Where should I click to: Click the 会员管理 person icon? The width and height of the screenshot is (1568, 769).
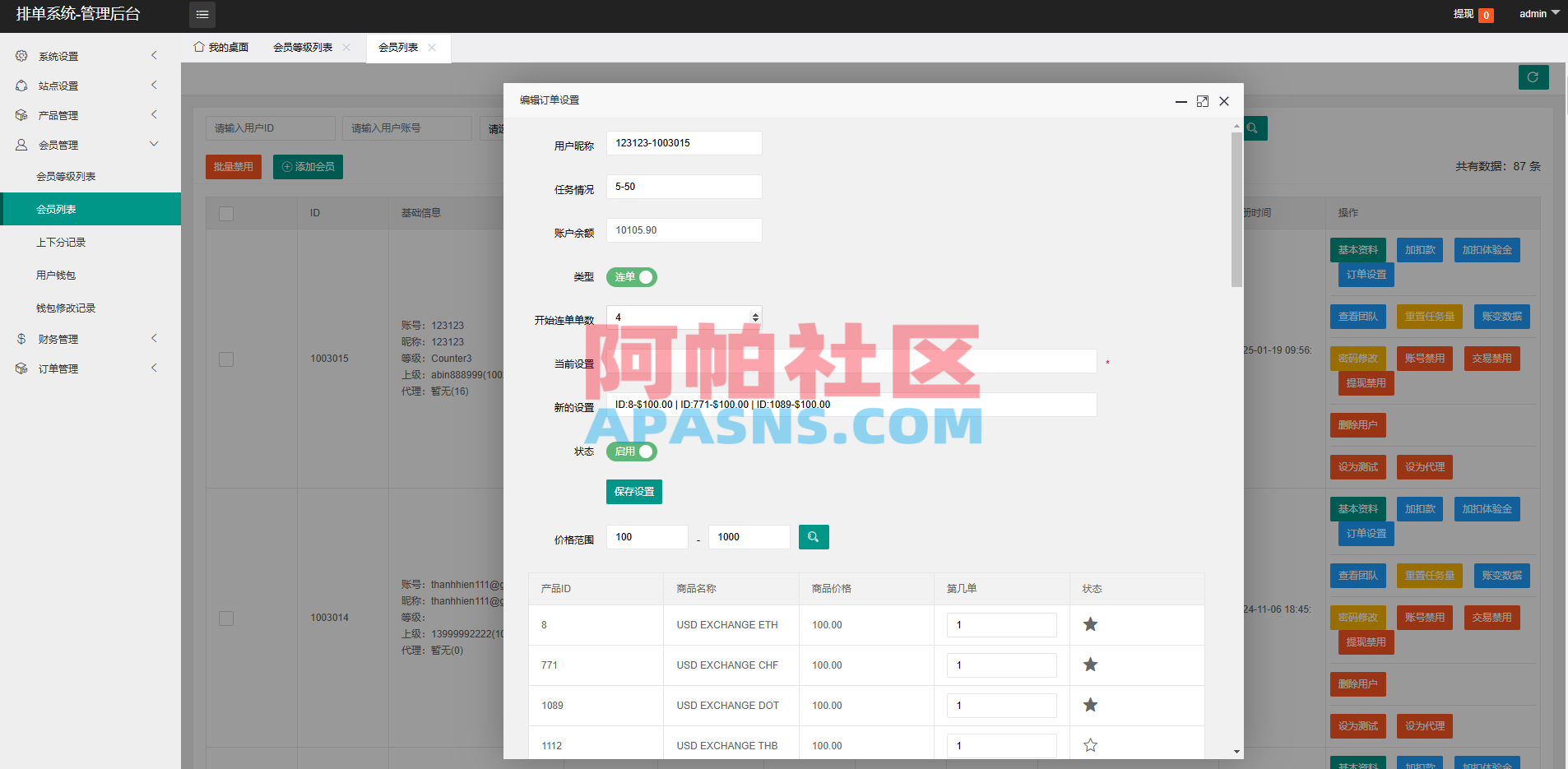coord(21,144)
